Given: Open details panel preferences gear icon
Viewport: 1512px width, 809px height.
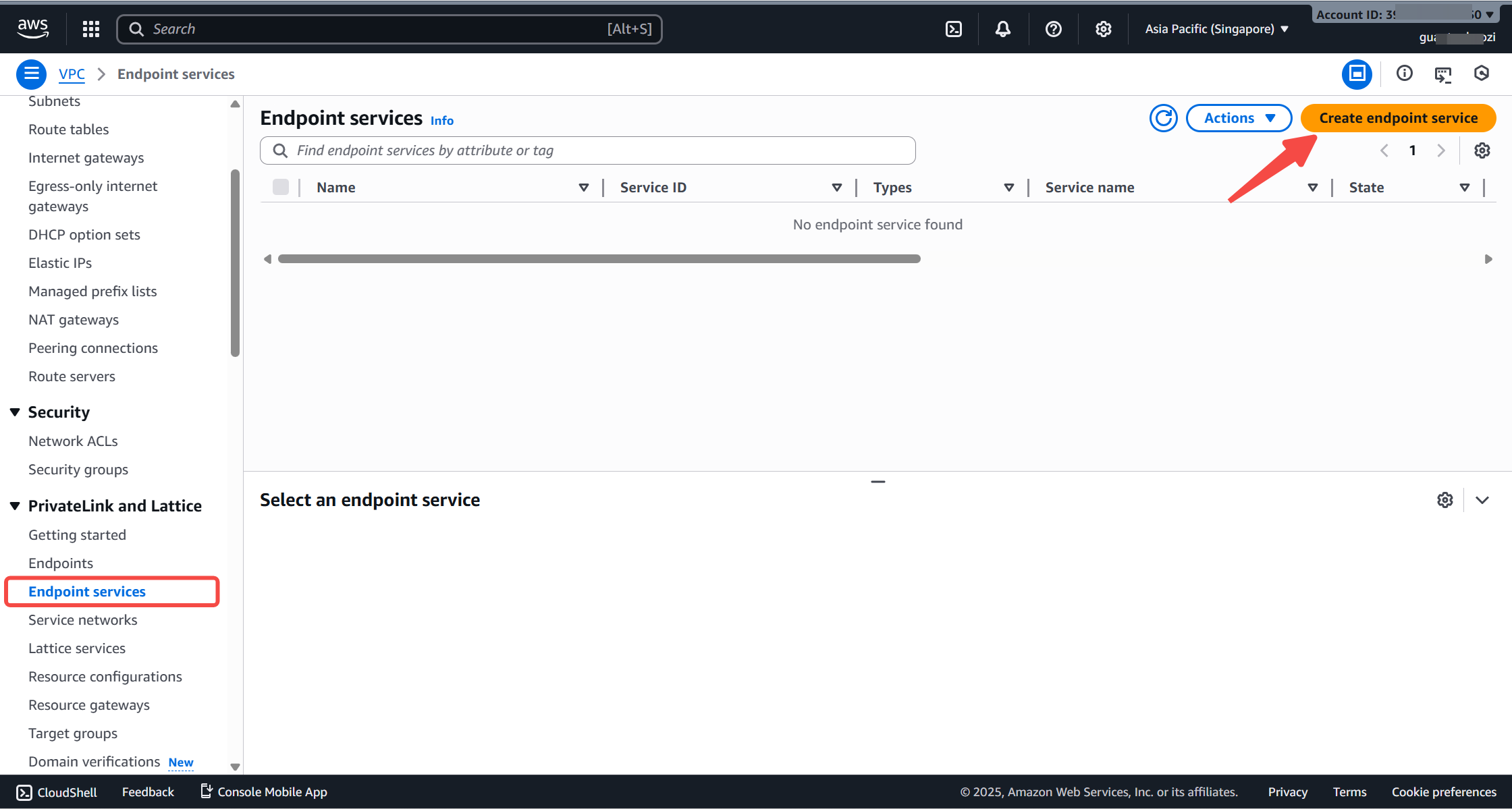Looking at the screenshot, I should [x=1444, y=500].
